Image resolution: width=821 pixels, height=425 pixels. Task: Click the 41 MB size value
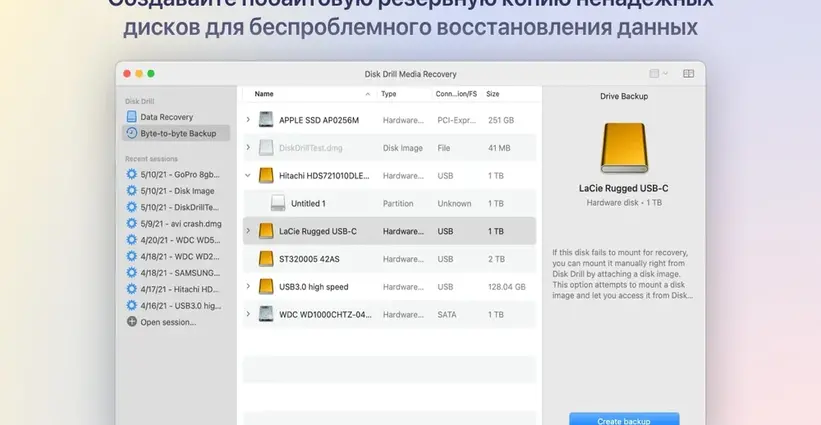coord(499,148)
